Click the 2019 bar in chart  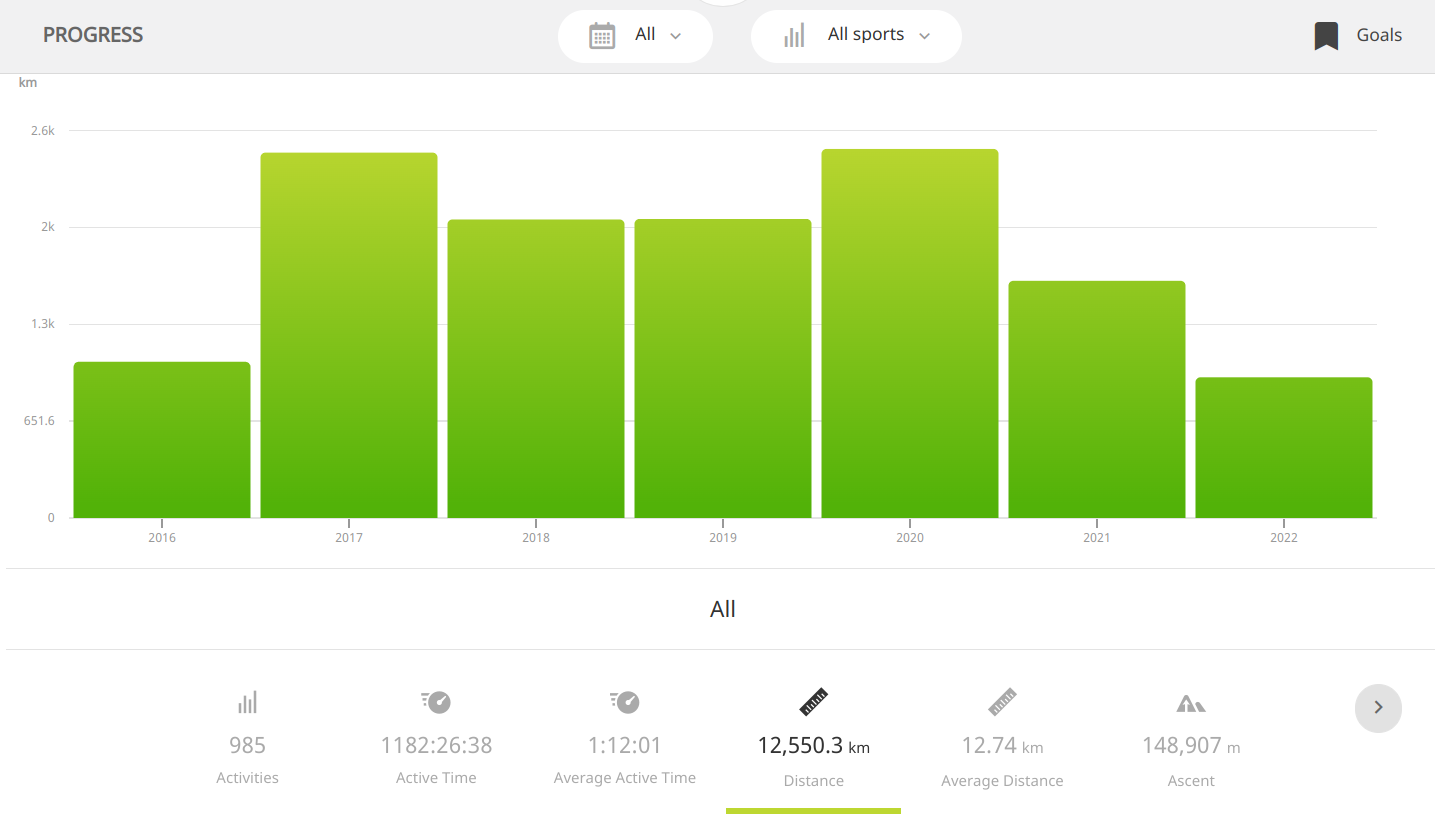tap(723, 369)
